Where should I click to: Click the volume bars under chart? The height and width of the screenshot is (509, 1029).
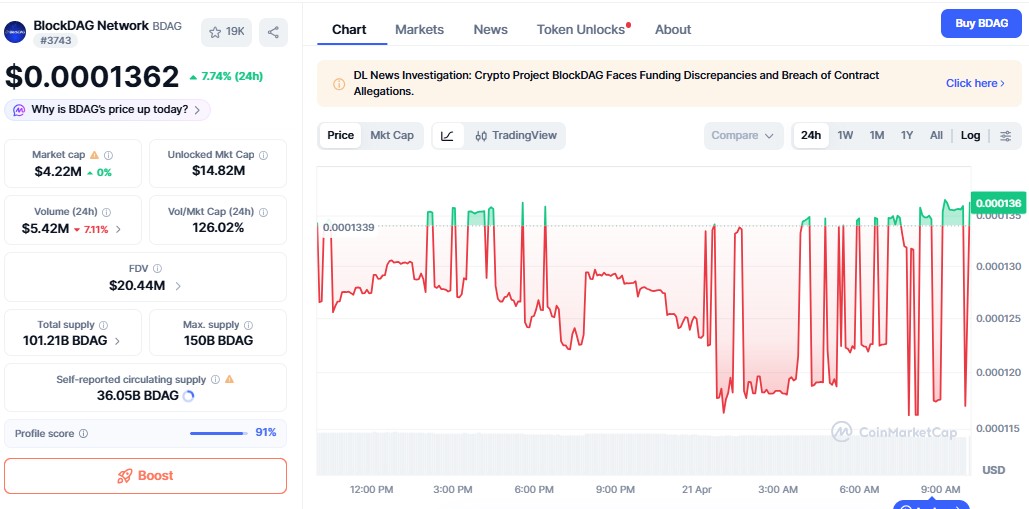643,454
